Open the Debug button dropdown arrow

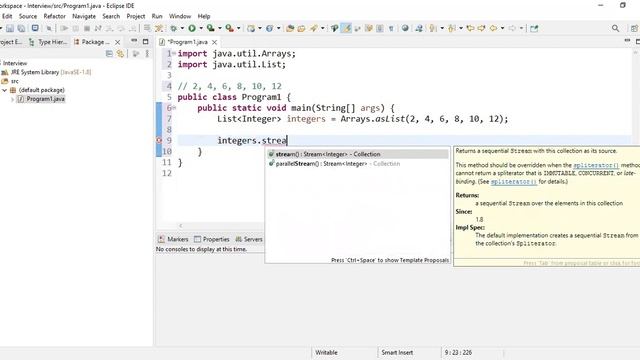coord(182,28)
